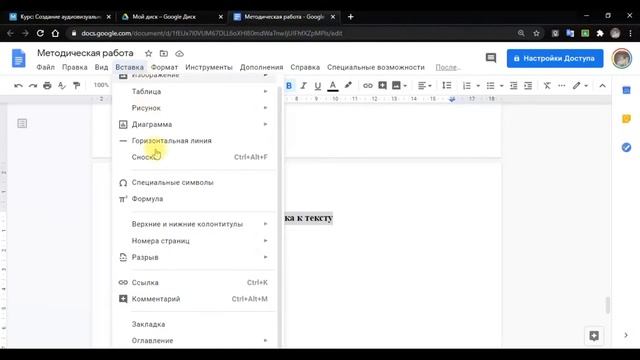Open line spacing options
Screen dimensions: 640x360
pos(447,86)
